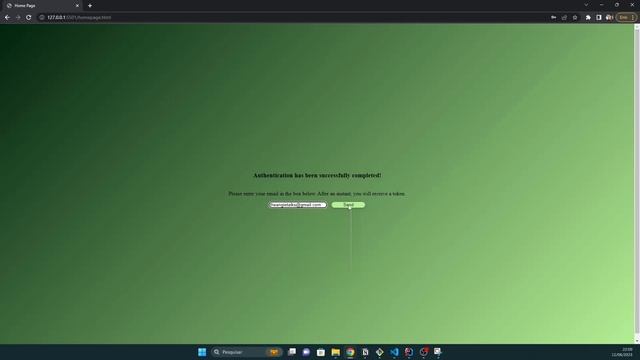
Task: Toggle the browser side panel
Action: coord(599,18)
